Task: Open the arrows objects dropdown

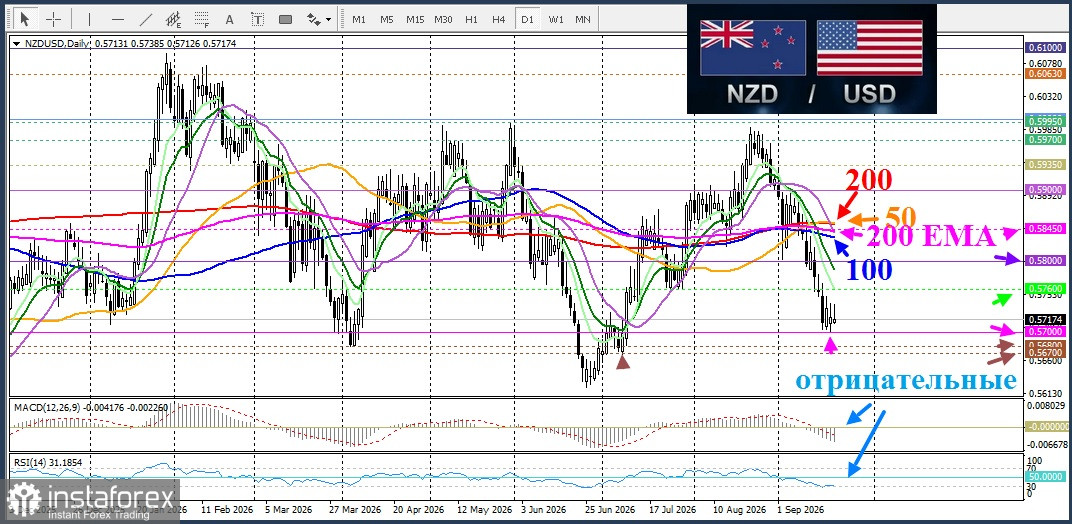Action: coord(319,18)
